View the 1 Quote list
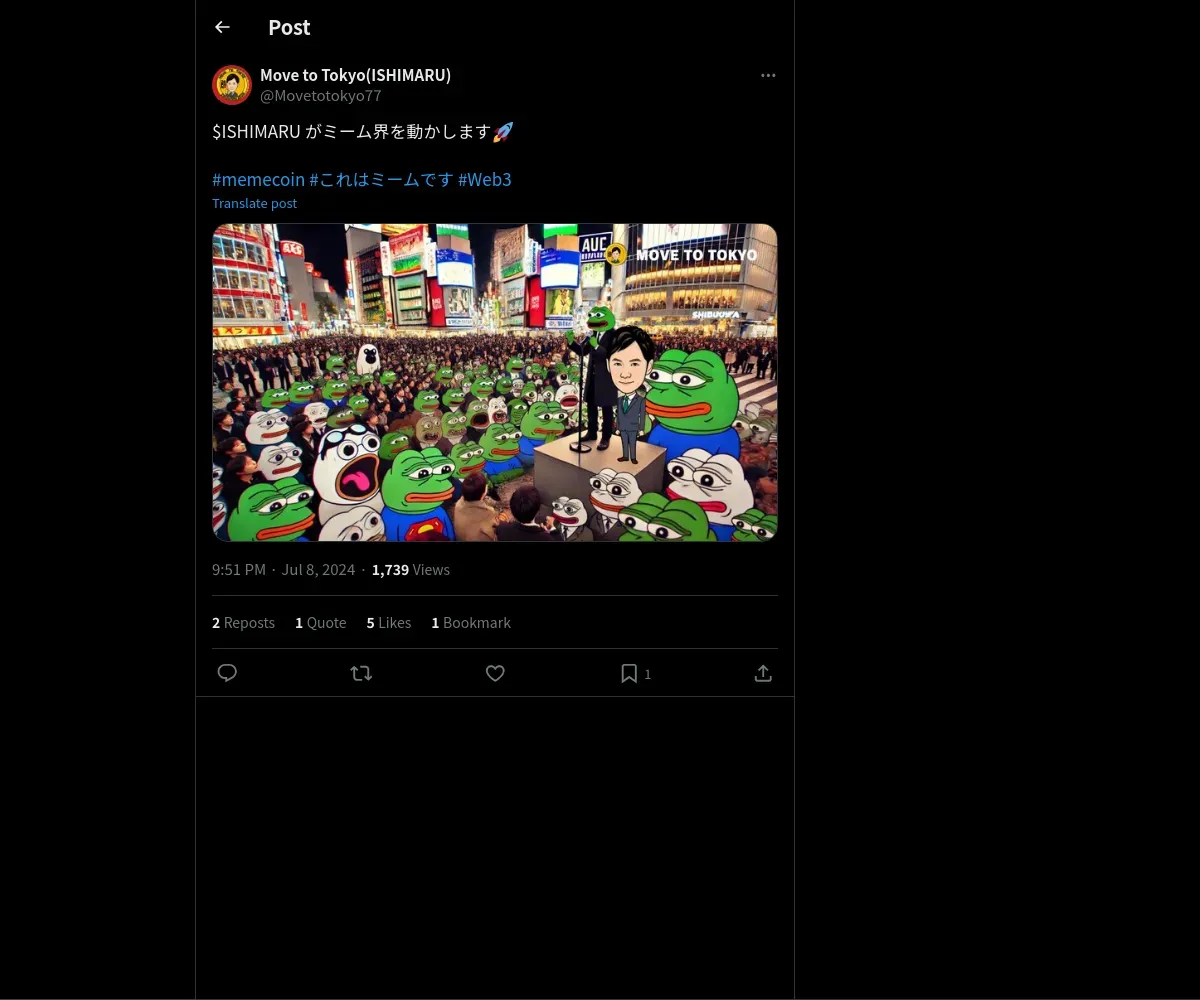The width and height of the screenshot is (1200, 1000). (320, 623)
